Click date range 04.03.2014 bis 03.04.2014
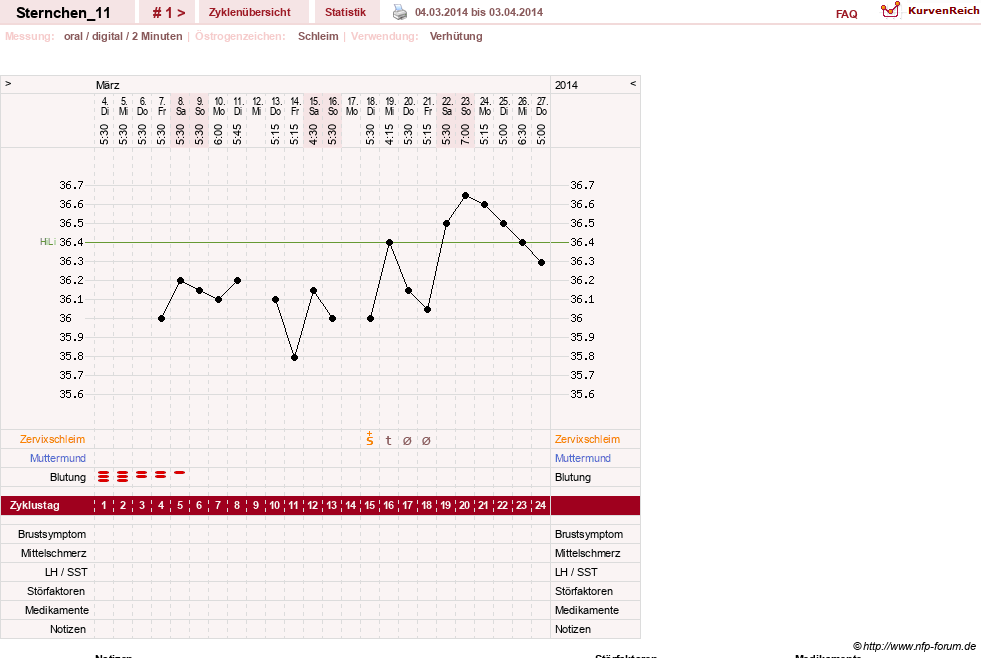The height and width of the screenshot is (658, 981). (479, 12)
